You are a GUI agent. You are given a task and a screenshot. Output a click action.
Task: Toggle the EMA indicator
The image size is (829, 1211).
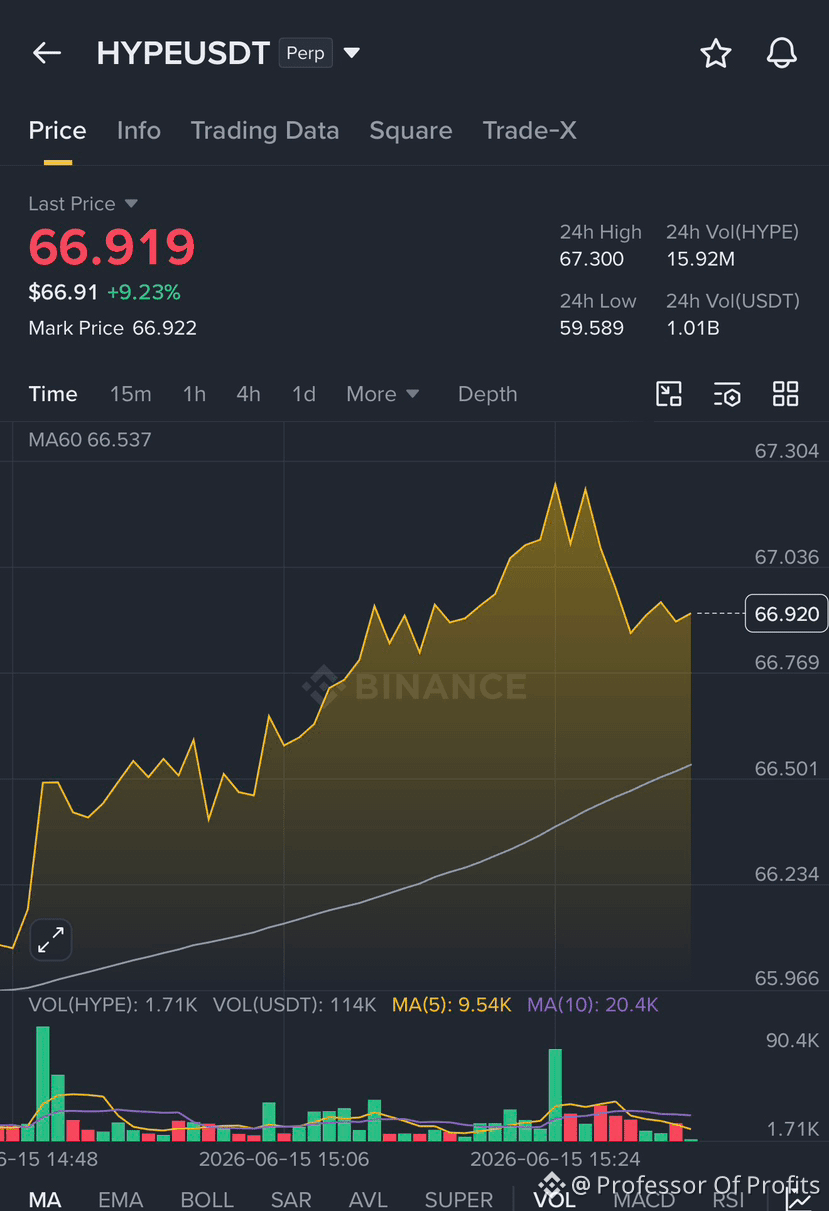(x=121, y=1199)
